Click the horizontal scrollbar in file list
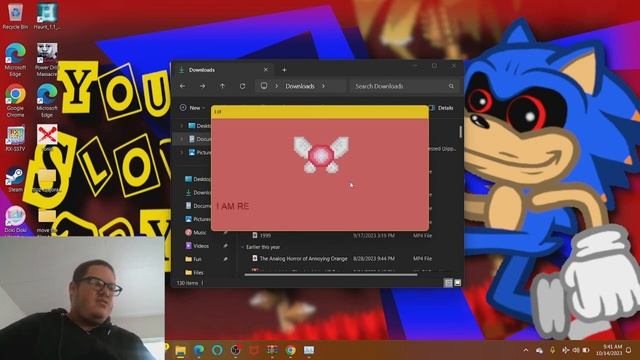 point(331,275)
